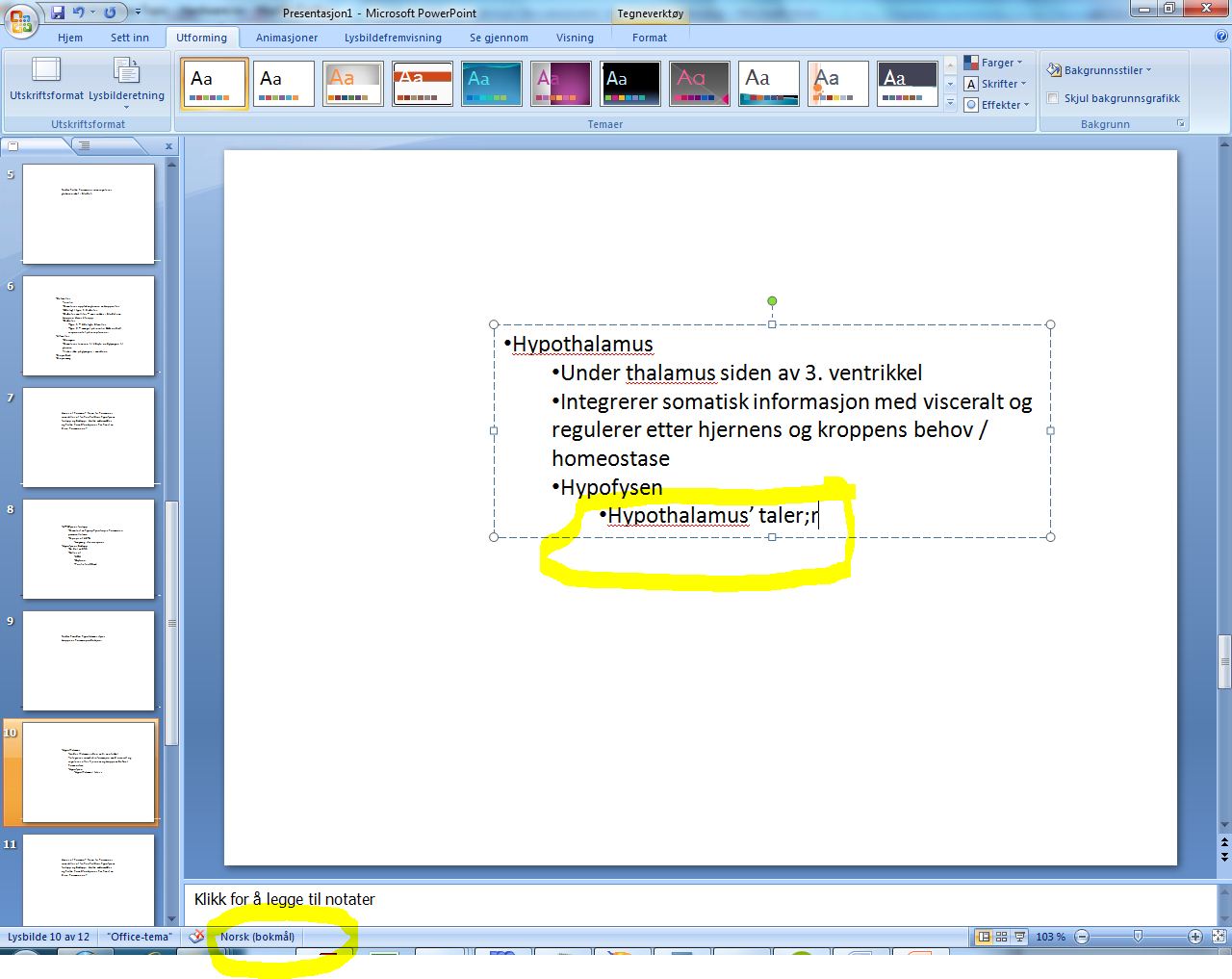The height and width of the screenshot is (979, 1232).
Task: Open the undo history dropdown arrow
Action: 92,13
